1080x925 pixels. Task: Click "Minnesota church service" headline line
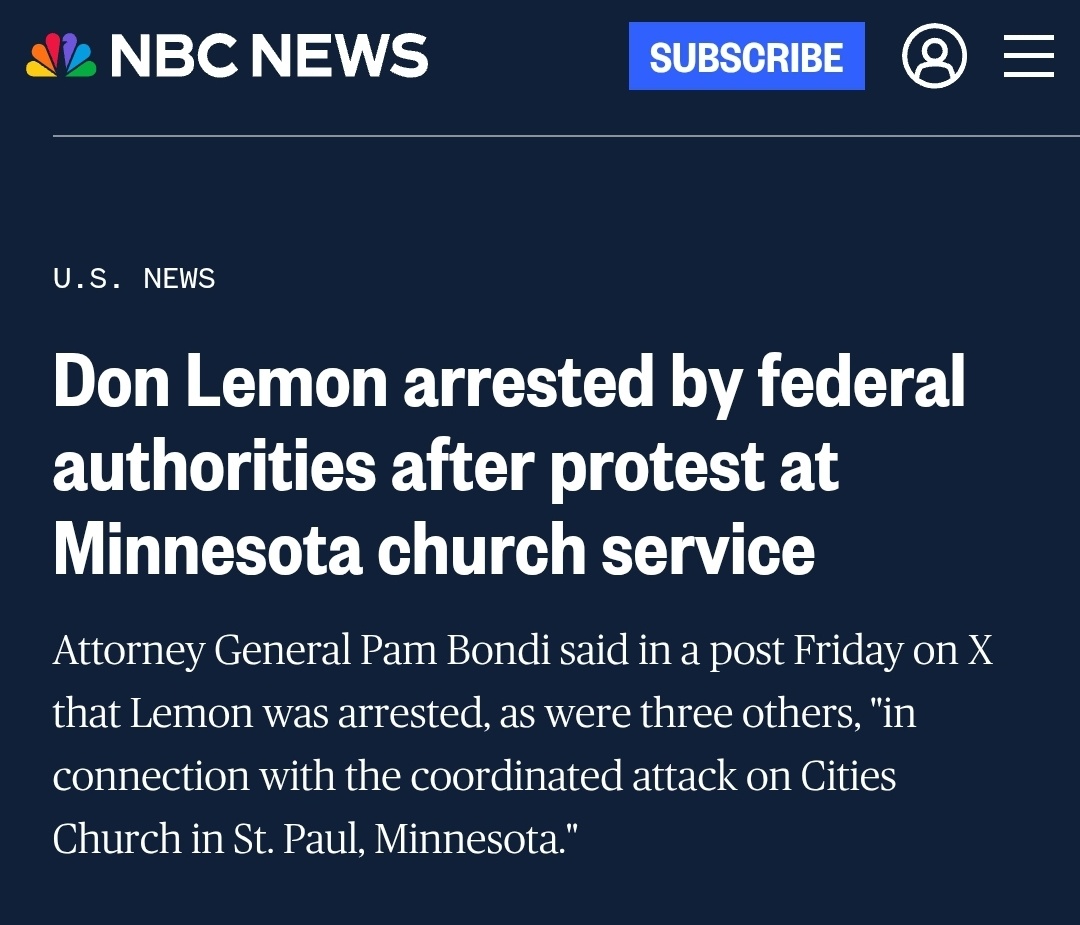[433, 549]
